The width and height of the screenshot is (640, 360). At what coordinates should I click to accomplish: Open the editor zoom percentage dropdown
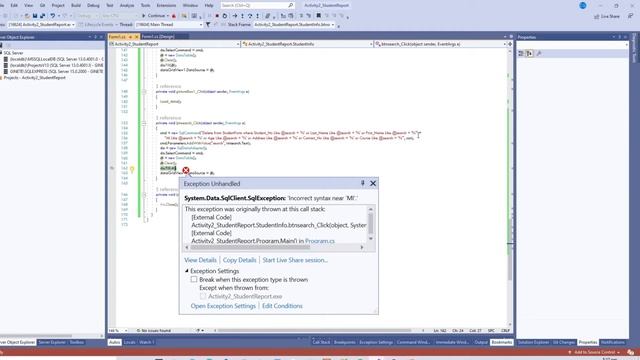click(x=118, y=331)
